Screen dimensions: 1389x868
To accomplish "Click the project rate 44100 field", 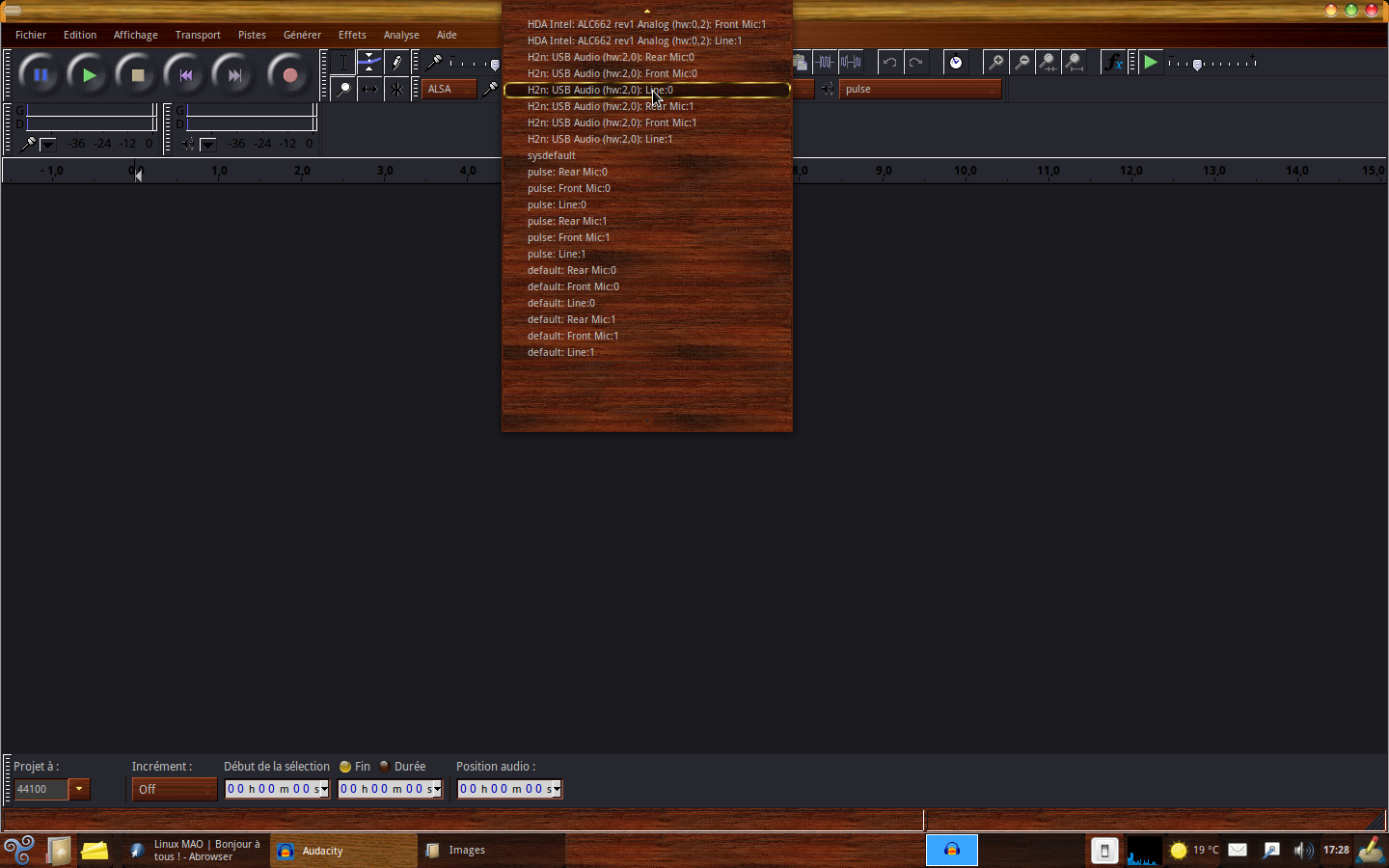I will tap(41, 789).
